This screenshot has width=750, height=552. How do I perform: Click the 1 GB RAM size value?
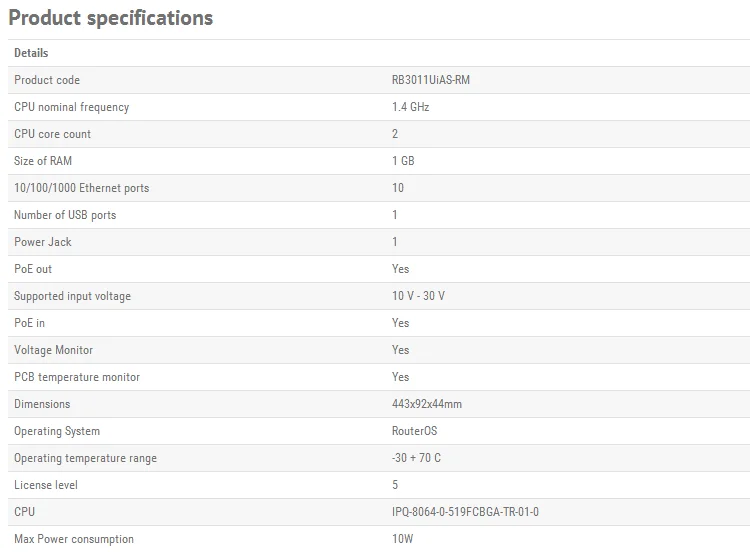click(403, 161)
